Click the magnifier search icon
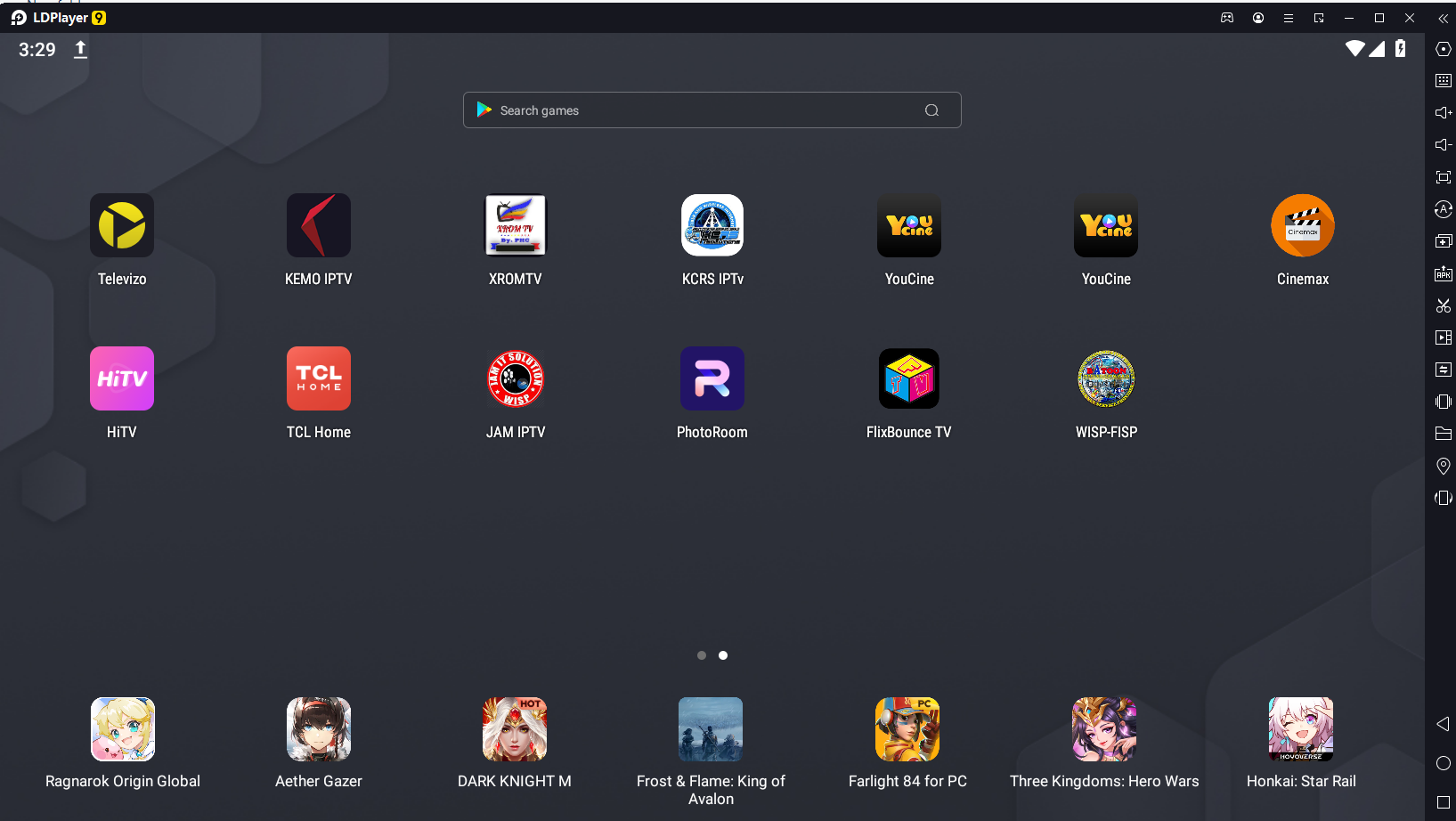 [x=931, y=110]
